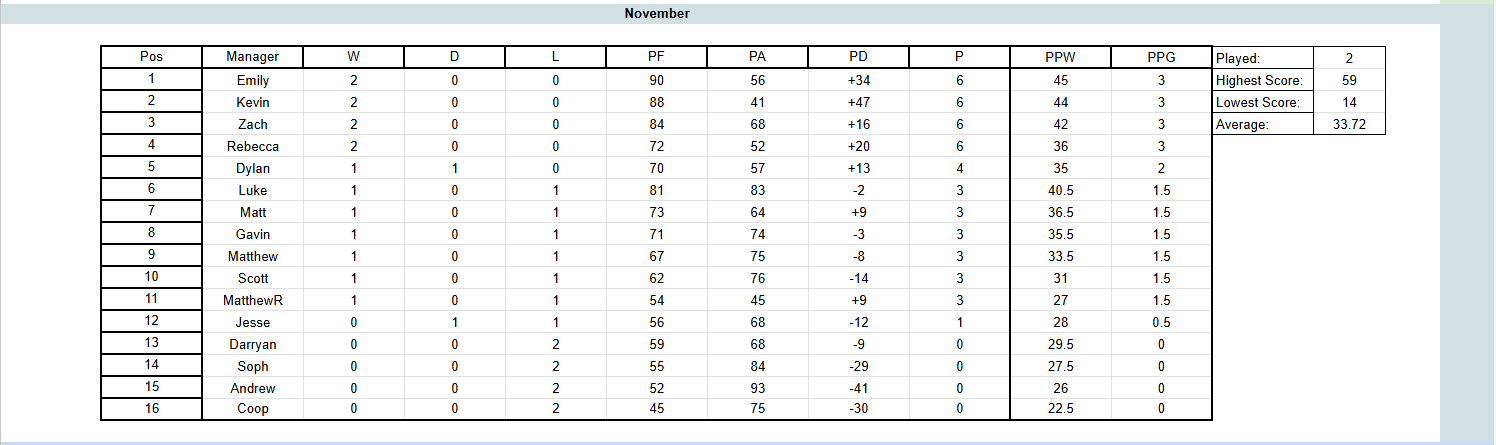1496x445 pixels.
Task: Select manager name cell Emily
Action: pos(253,80)
